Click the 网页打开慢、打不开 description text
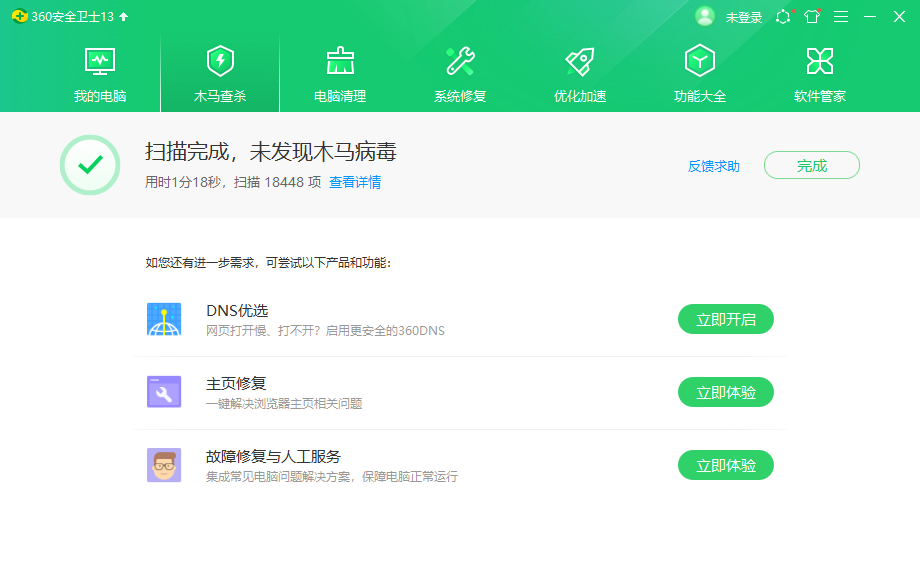 coord(325,331)
